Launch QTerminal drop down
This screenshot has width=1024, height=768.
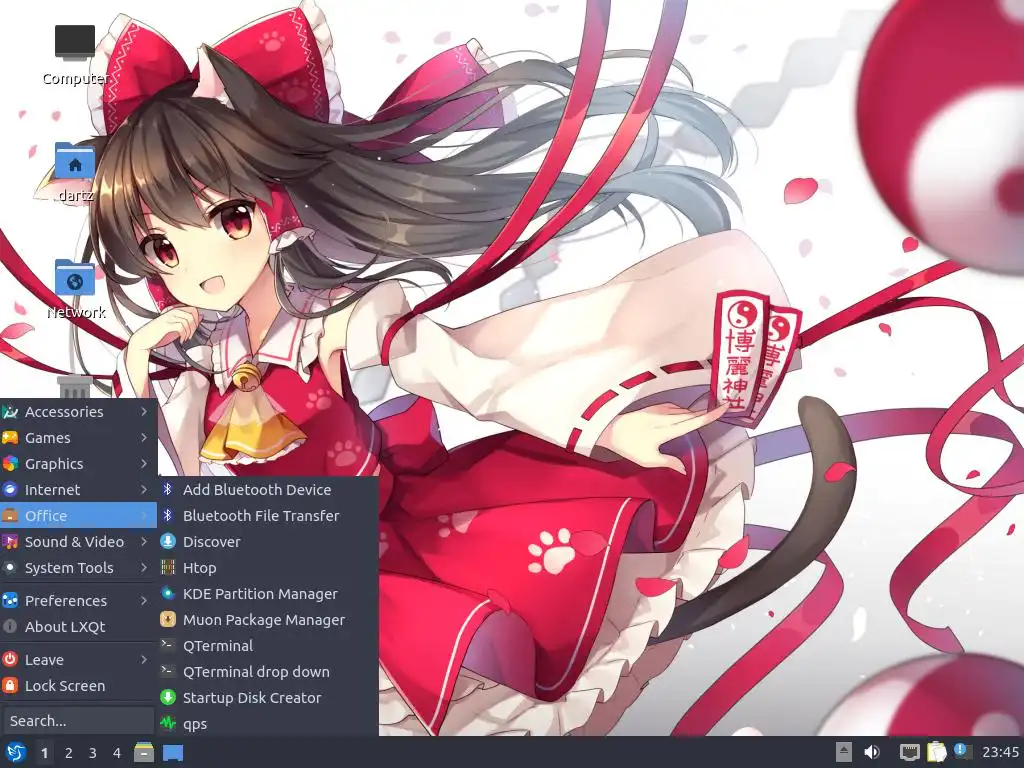[x=268, y=672]
